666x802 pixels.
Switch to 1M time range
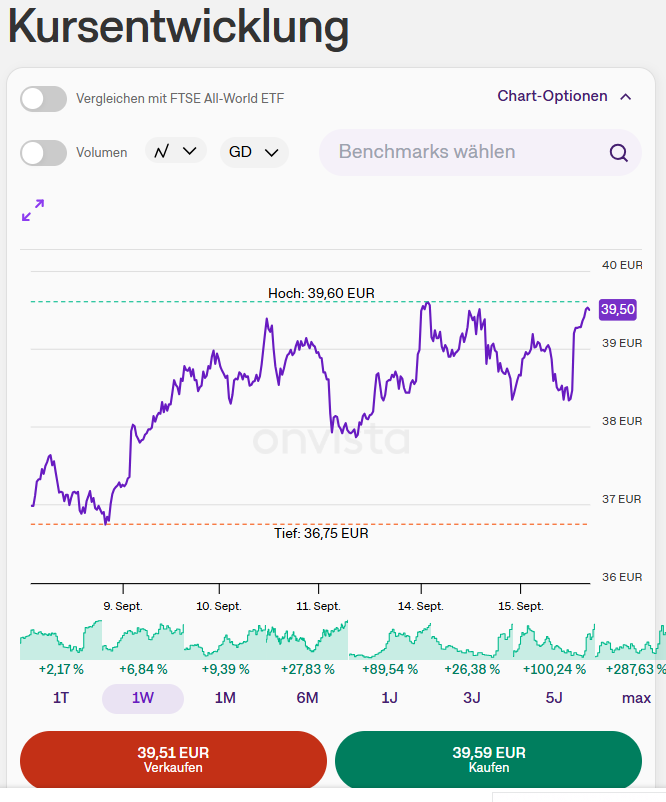coord(225,698)
